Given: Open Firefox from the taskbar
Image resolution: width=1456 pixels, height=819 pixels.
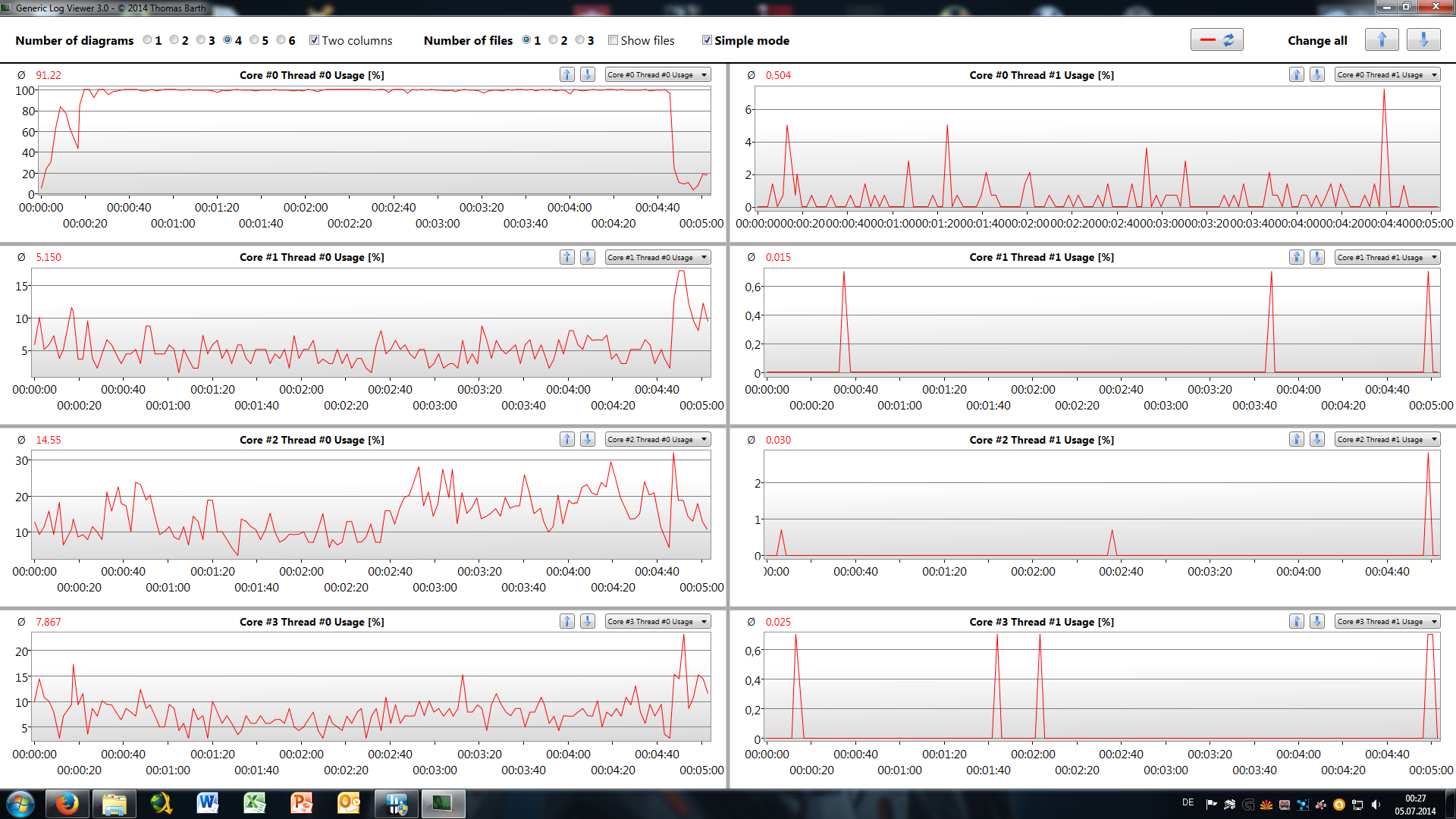Looking at the screenshot, I should click(x=67, y=803).
